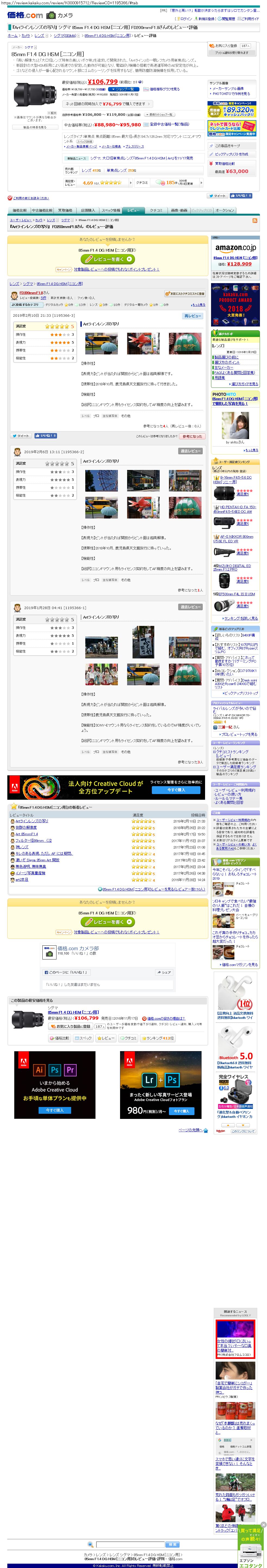Switch to the クチコミ tab
Image resolution: width=267 pixels, height=1568 pixels.
tap(156, 211)
